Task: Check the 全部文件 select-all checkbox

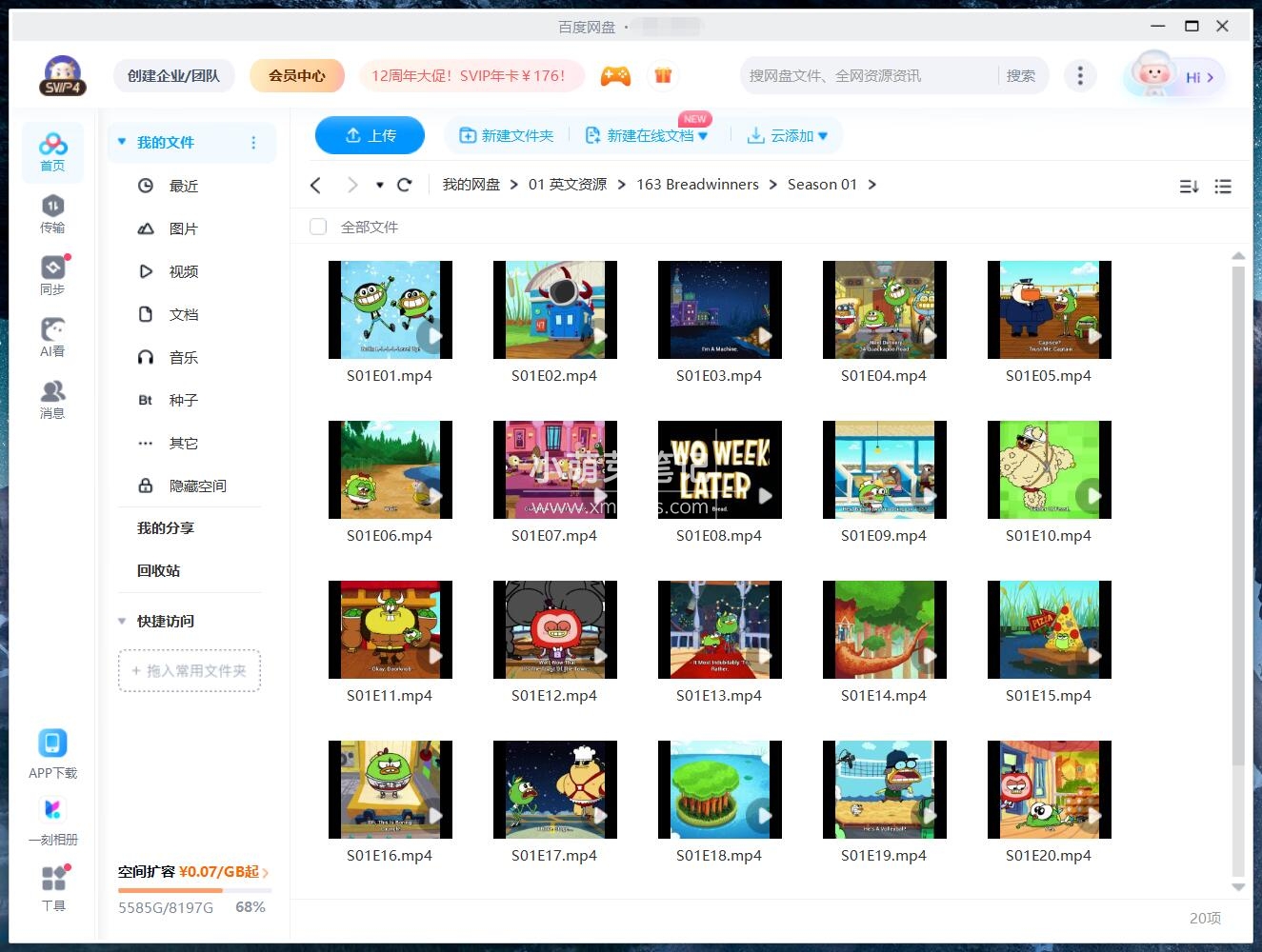Action: coord(317,227)
